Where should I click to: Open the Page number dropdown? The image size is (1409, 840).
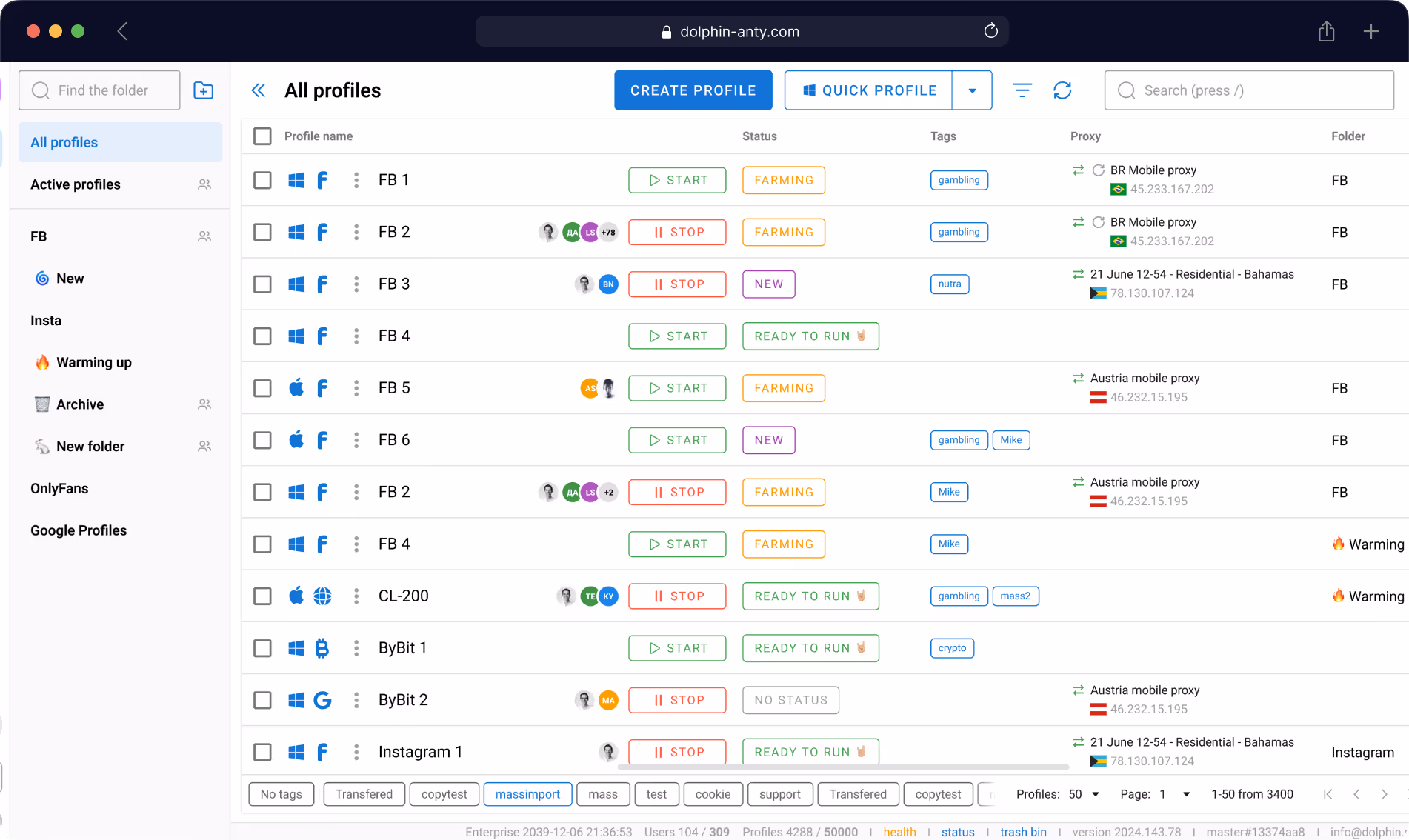tap(1175, 794)
